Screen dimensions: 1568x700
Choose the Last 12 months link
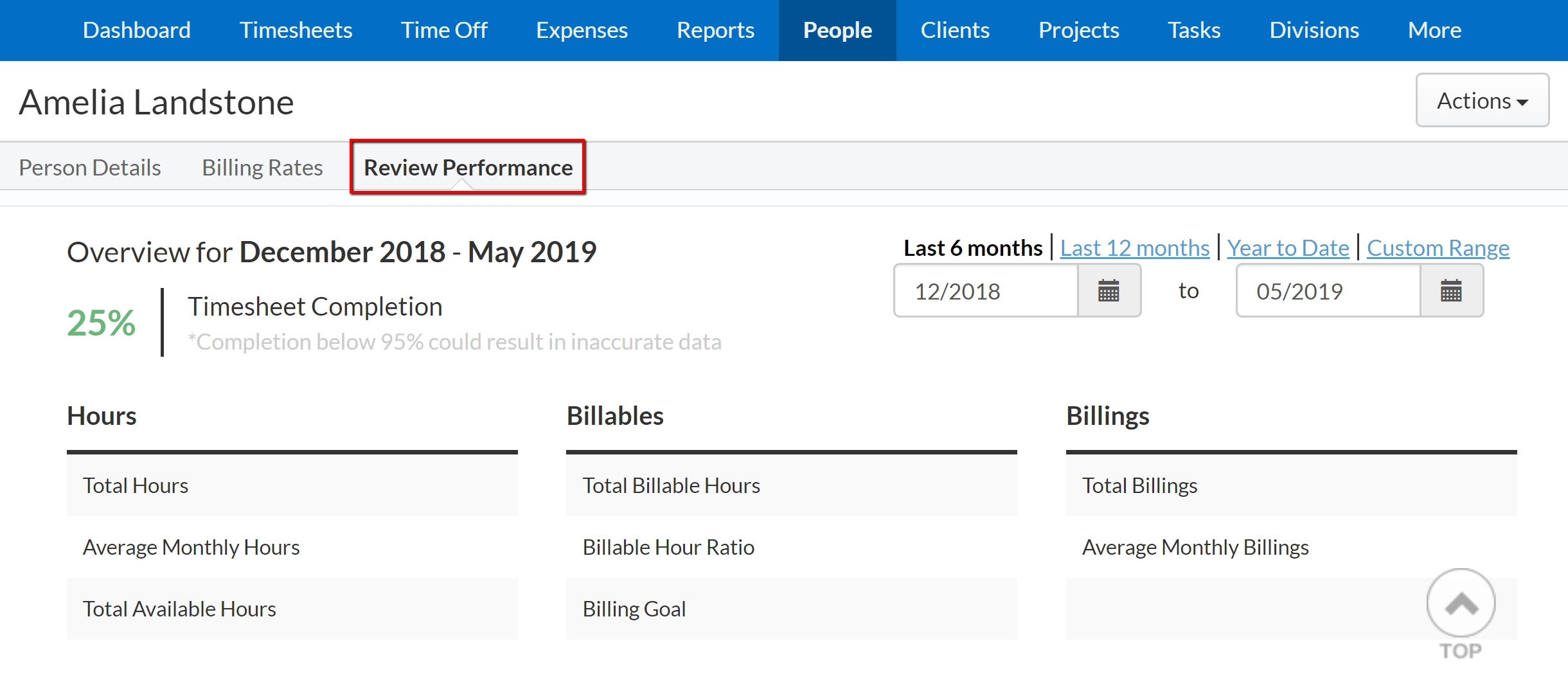coord(1135,247)
